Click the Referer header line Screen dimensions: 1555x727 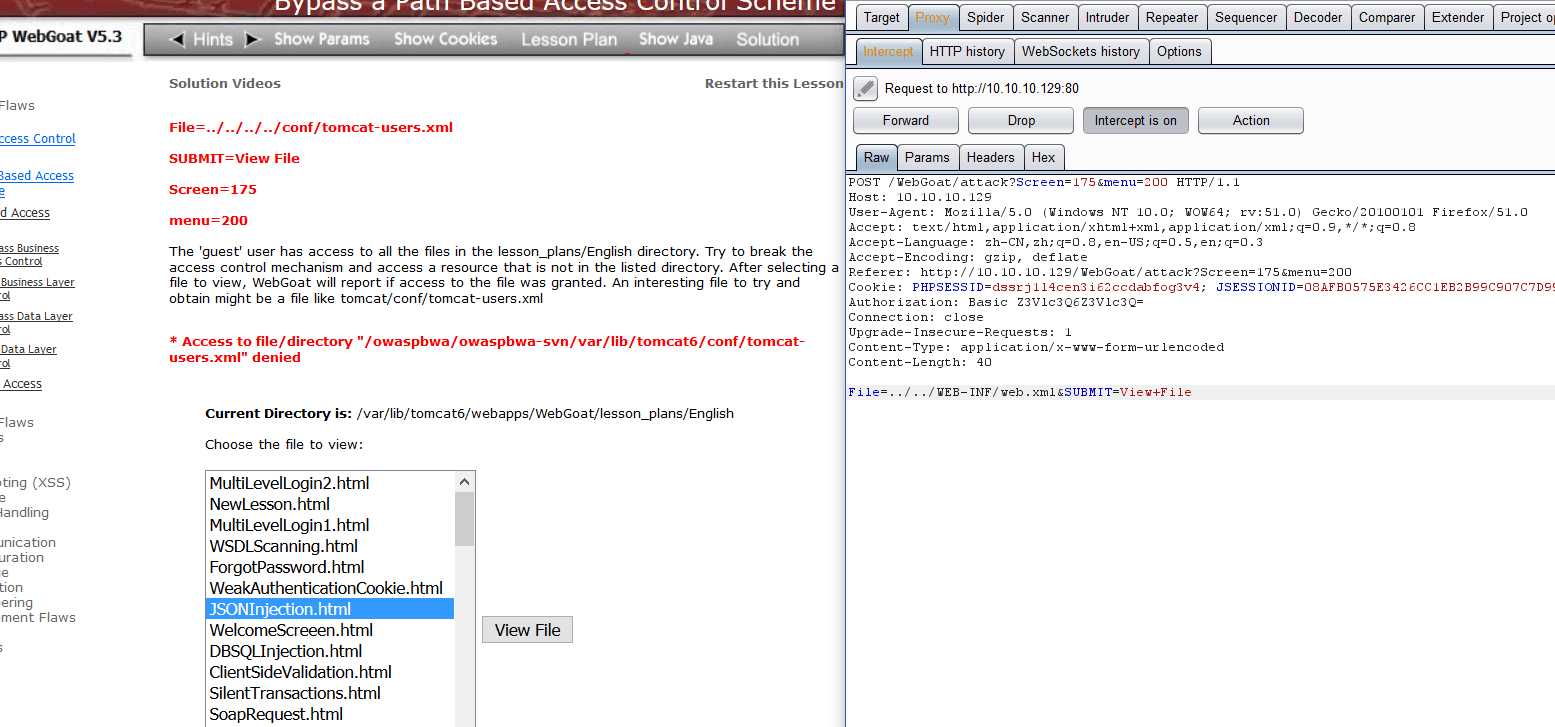pyautogui.click(x=1100, y=272)
